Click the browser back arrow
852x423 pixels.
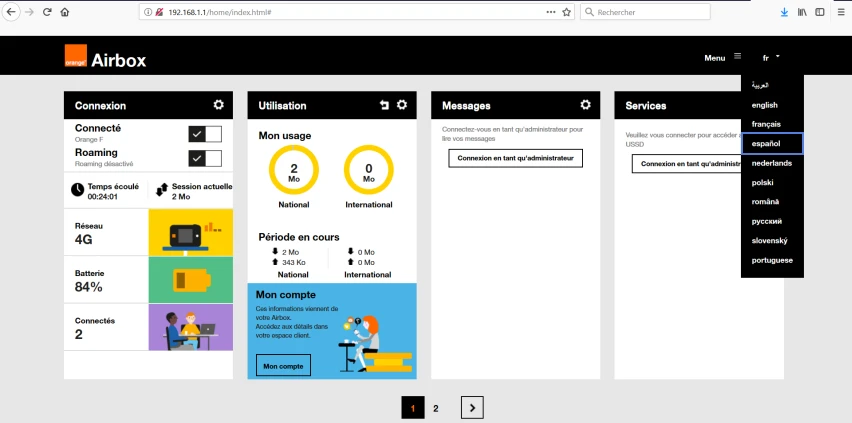point(11,12)
